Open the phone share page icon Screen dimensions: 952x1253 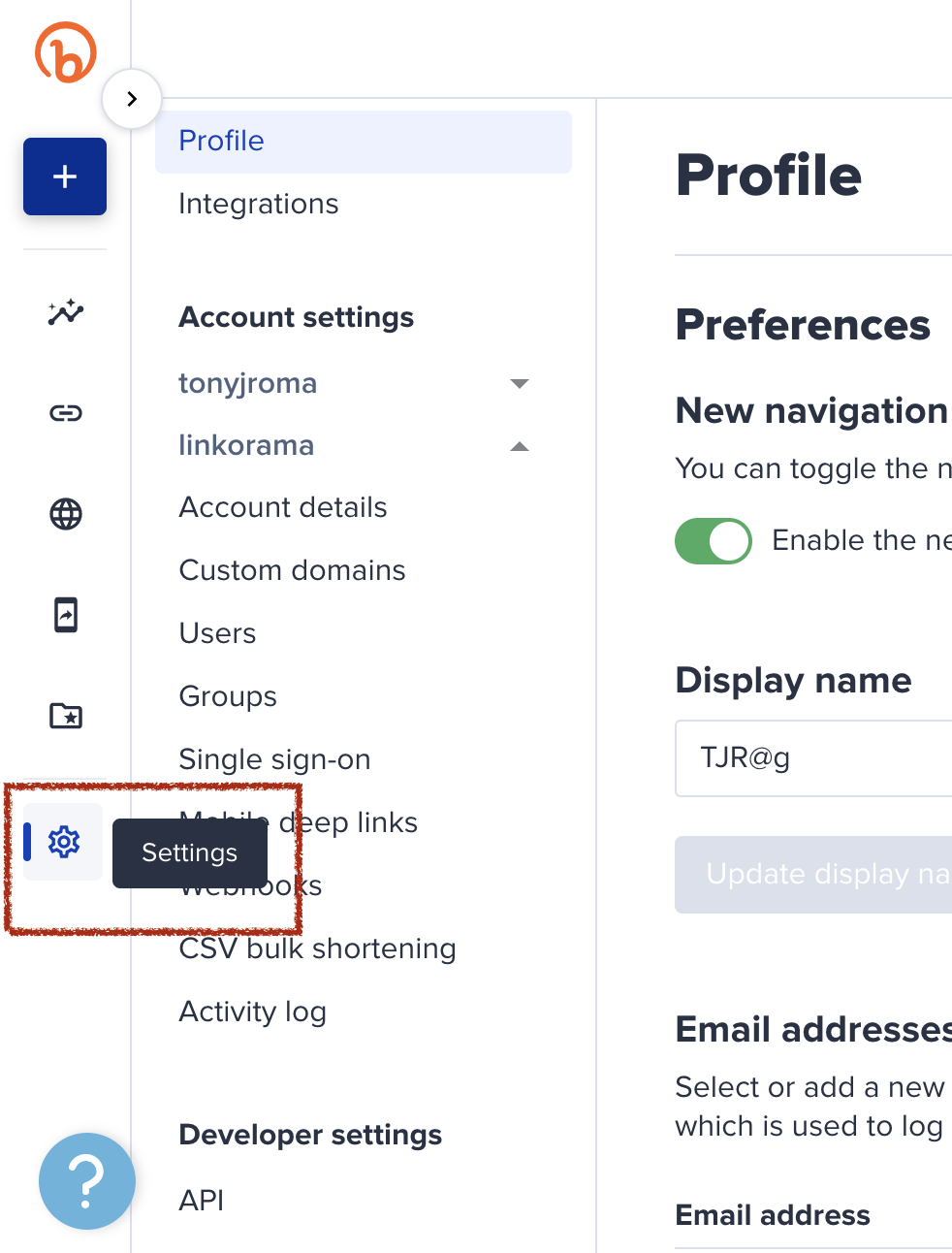pos(66,615)
